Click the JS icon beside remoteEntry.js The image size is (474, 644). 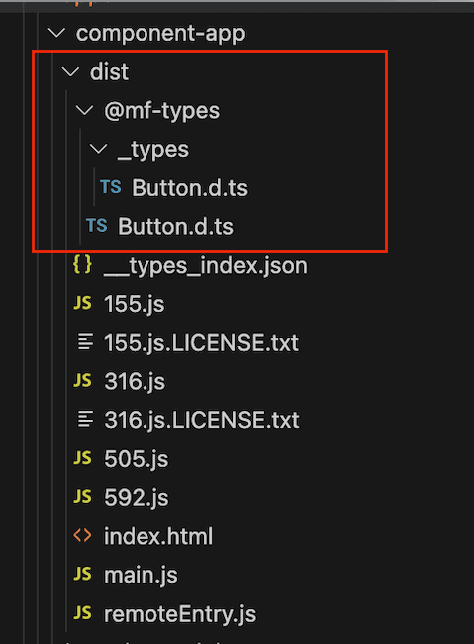(x=82, y=612)
